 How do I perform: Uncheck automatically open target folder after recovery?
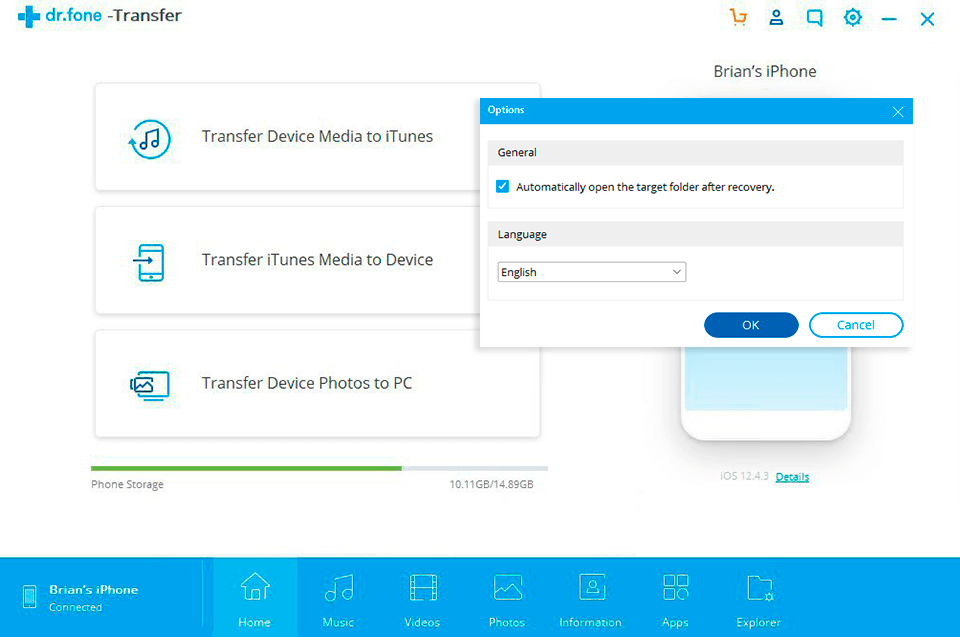[502, 186]
